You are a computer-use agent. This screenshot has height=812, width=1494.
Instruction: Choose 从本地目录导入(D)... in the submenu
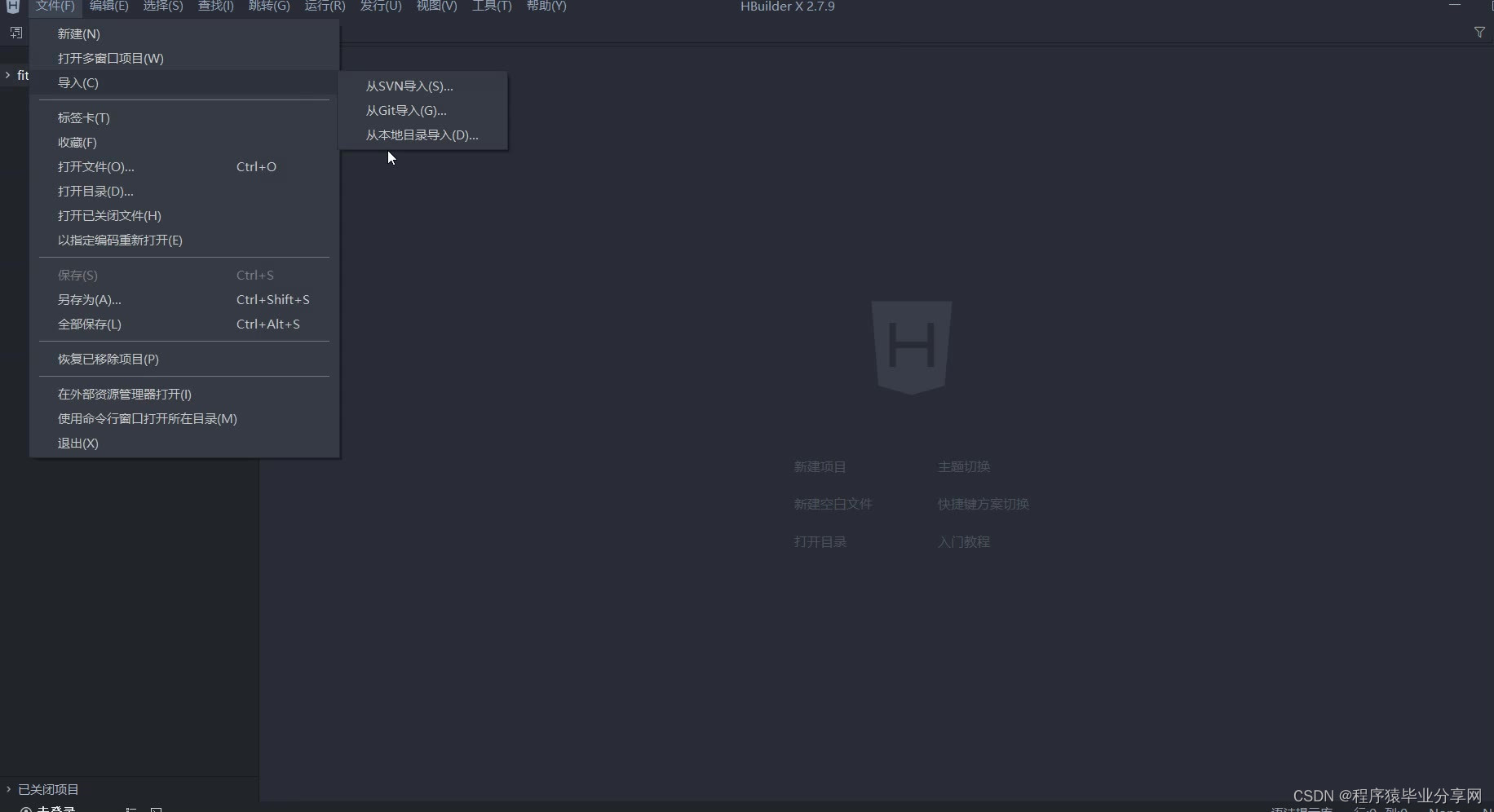tap(422, 135)
